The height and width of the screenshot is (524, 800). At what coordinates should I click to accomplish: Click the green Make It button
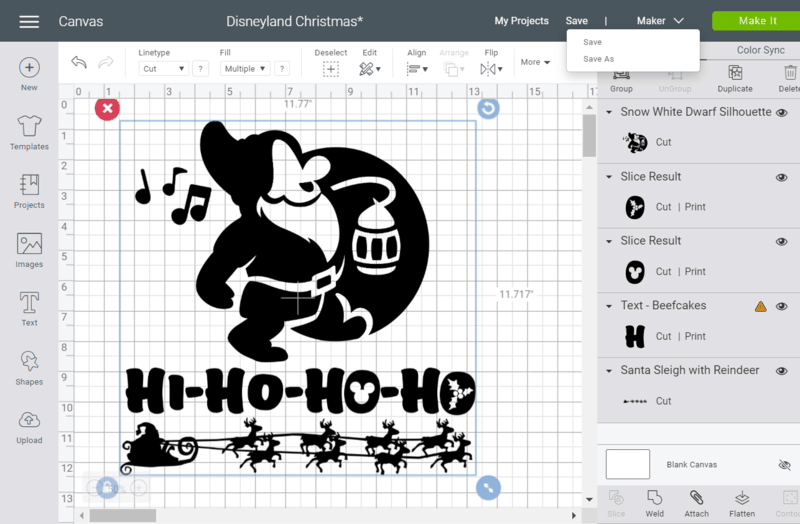pos(757,21)
